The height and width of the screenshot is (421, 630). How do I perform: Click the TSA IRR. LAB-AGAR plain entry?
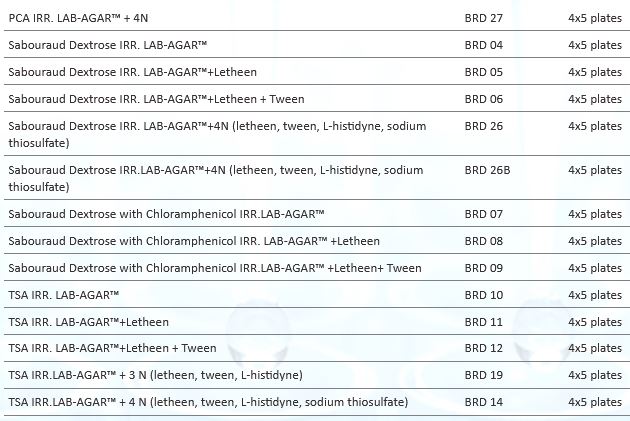[64, 295]
